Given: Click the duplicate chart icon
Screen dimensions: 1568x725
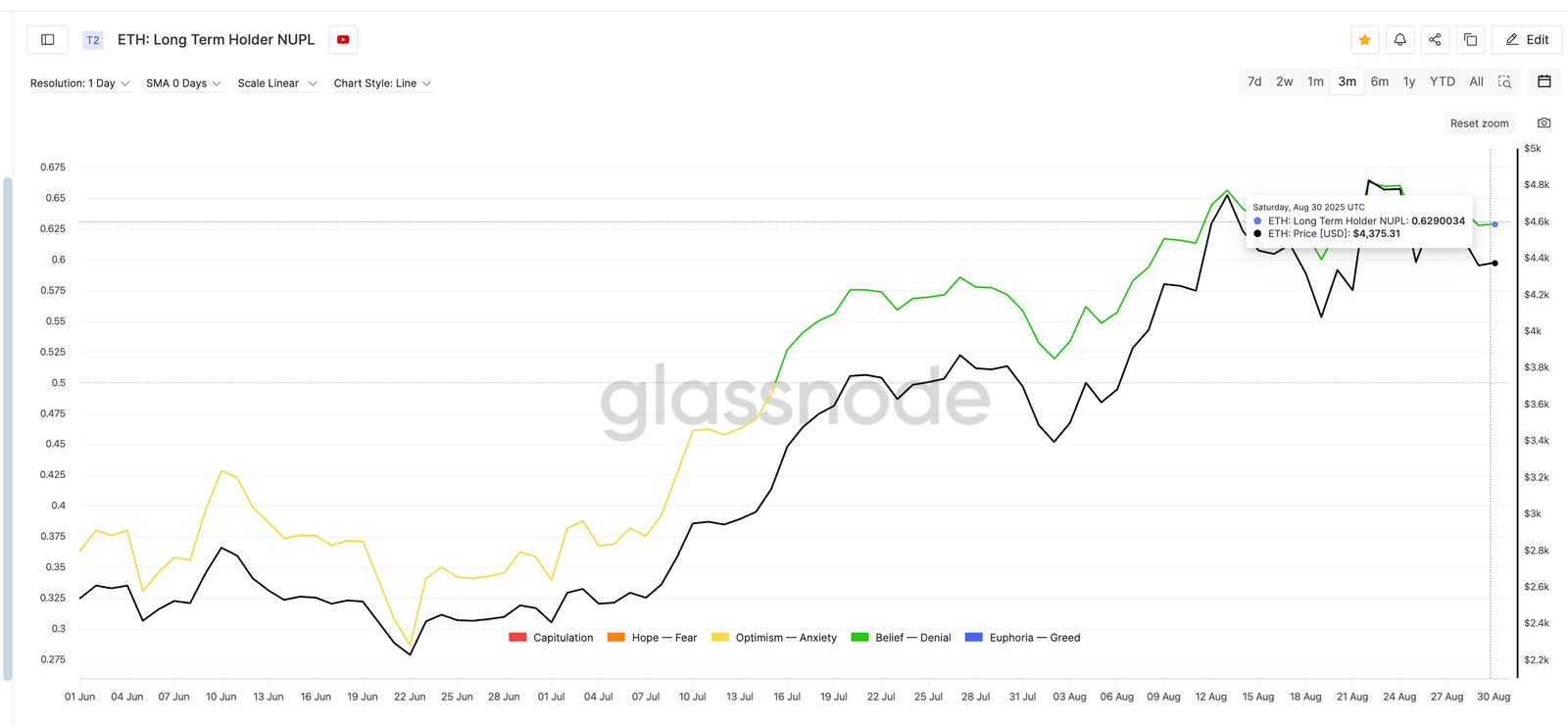Looking at the screenshot, I should 1469,39.
